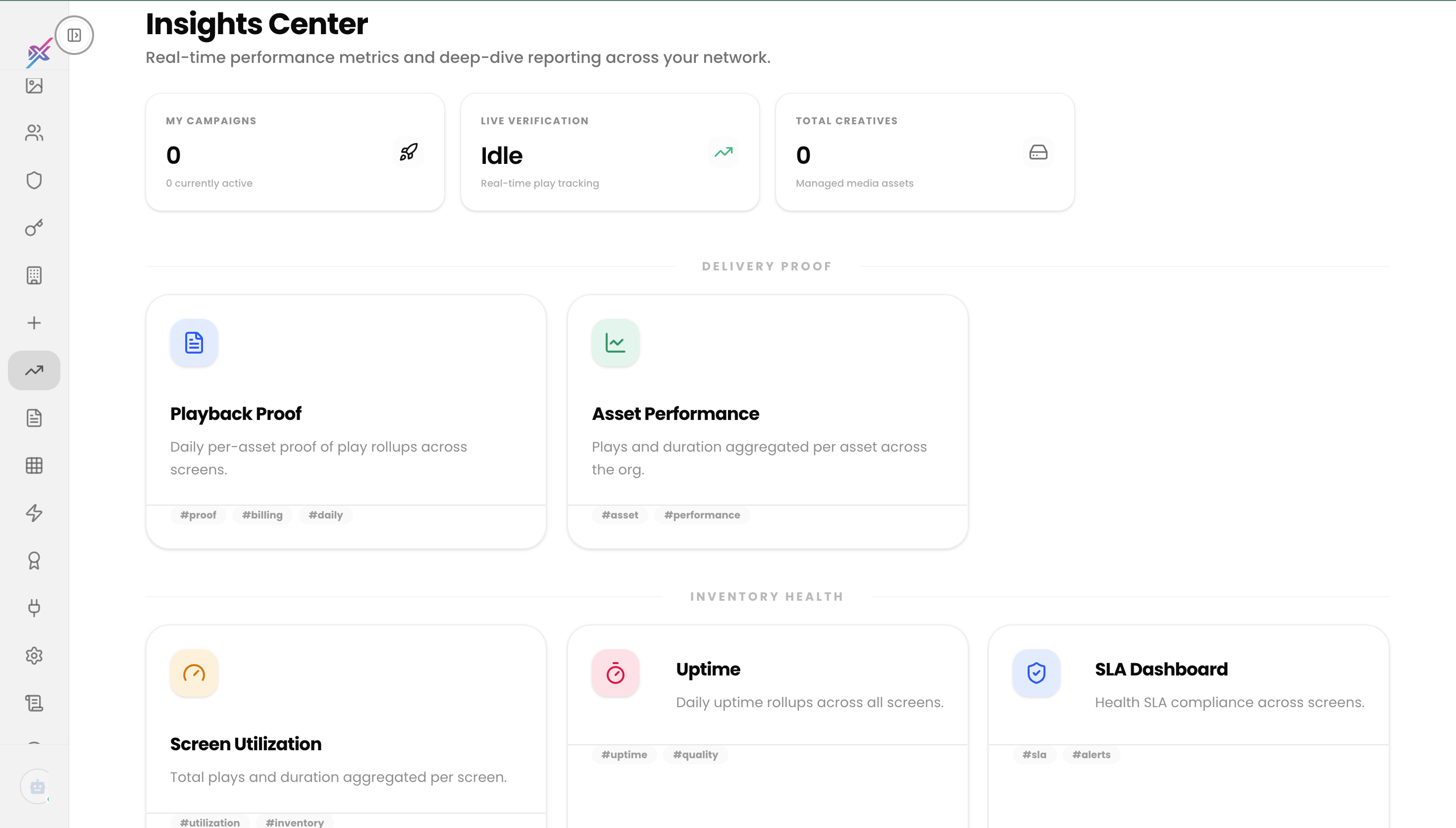This screenshot has width=1456, height=828.
Task: Open the lightning bolt icon in sidebar
Action: pyautogui.click(x=34, y=513)
